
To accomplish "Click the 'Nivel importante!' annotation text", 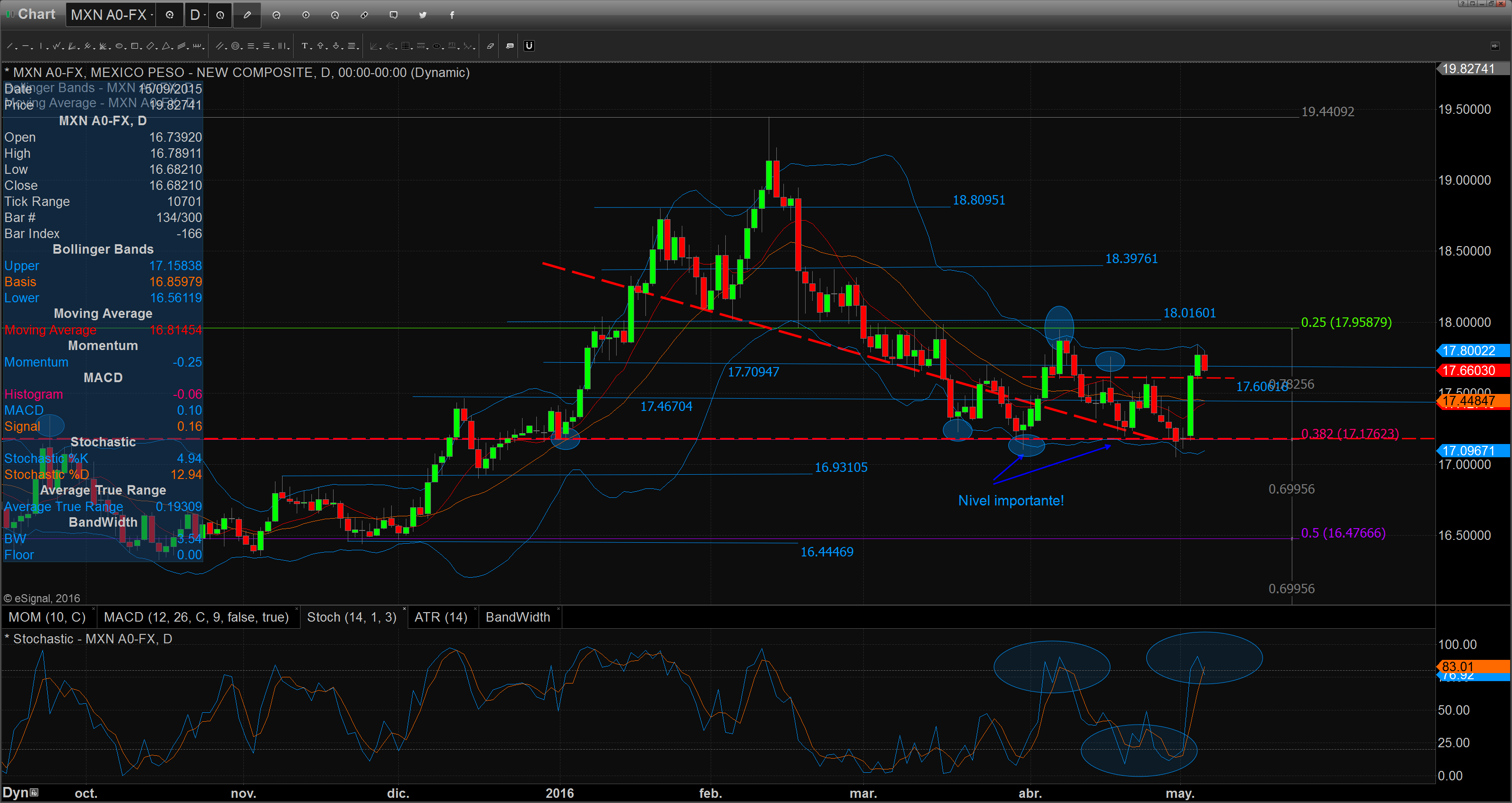I will tap(1011, 501).
